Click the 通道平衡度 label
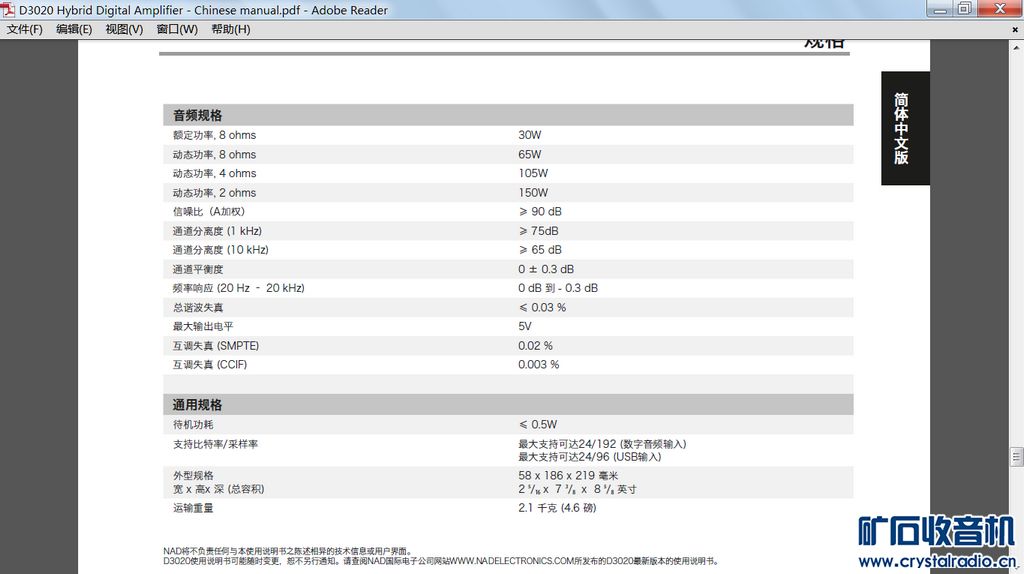The width and height of the screenshot is (1024, 574). pos(198,269)
